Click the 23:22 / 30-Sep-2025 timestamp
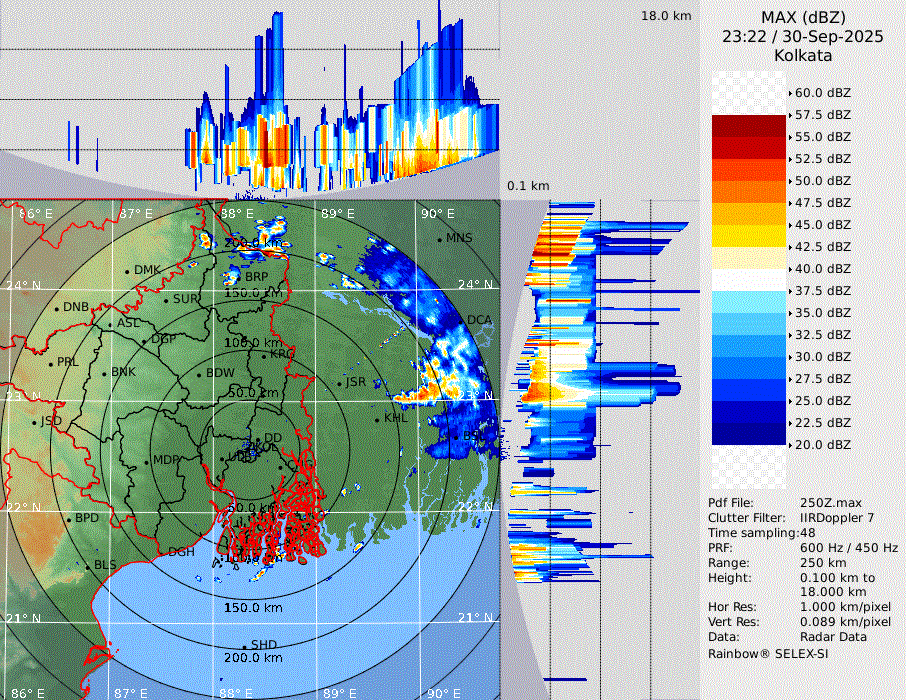Screen dimensions: 906x700 point(803,36)
